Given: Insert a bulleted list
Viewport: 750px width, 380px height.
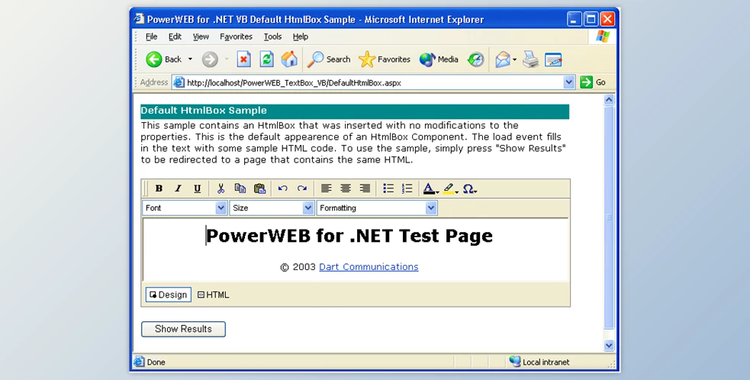Looking at the screenshot, I should (x=388, y=189).
